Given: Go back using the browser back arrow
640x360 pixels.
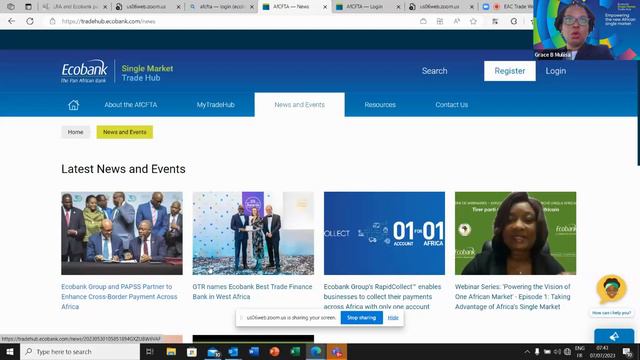Looking at the screenshot, I should (x=11, y=21).
